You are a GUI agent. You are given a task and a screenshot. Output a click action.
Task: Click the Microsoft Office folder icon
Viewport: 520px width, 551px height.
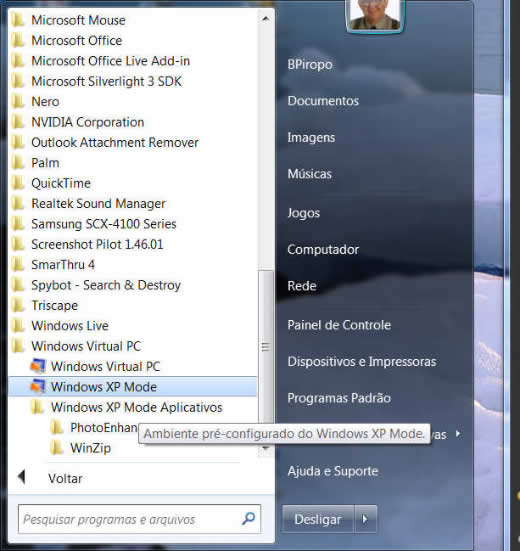pos(18,40)
